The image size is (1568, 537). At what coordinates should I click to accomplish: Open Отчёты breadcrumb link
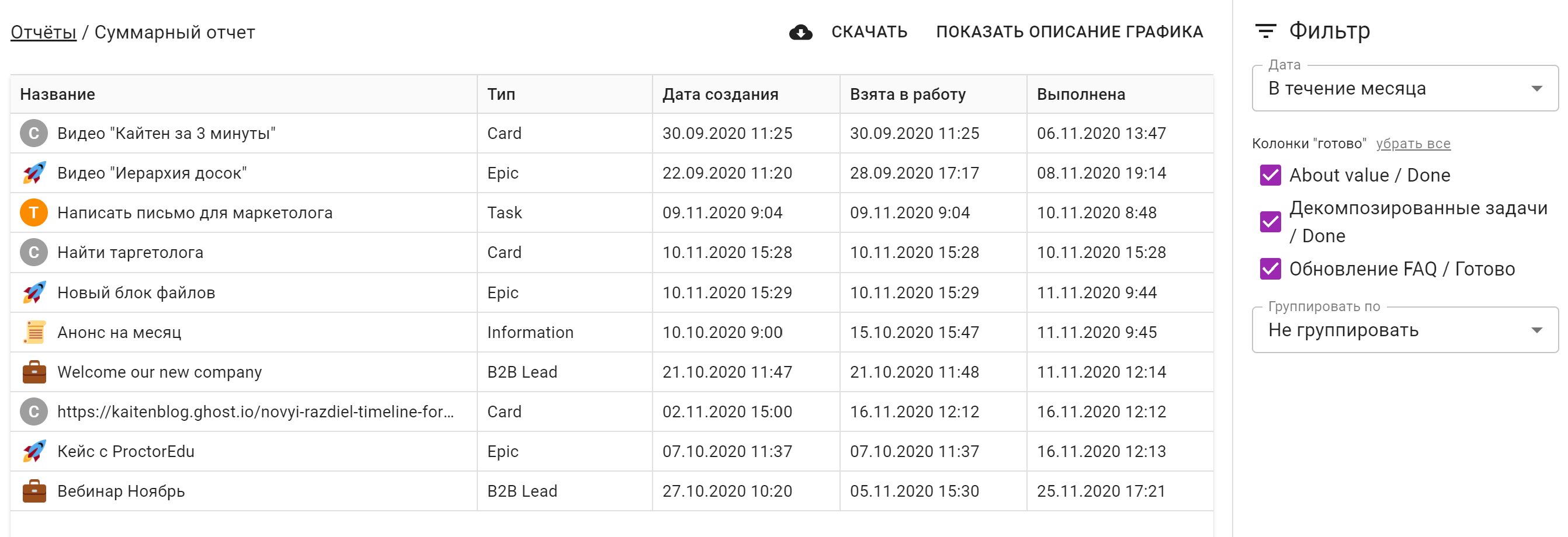(x=43, y=32)
